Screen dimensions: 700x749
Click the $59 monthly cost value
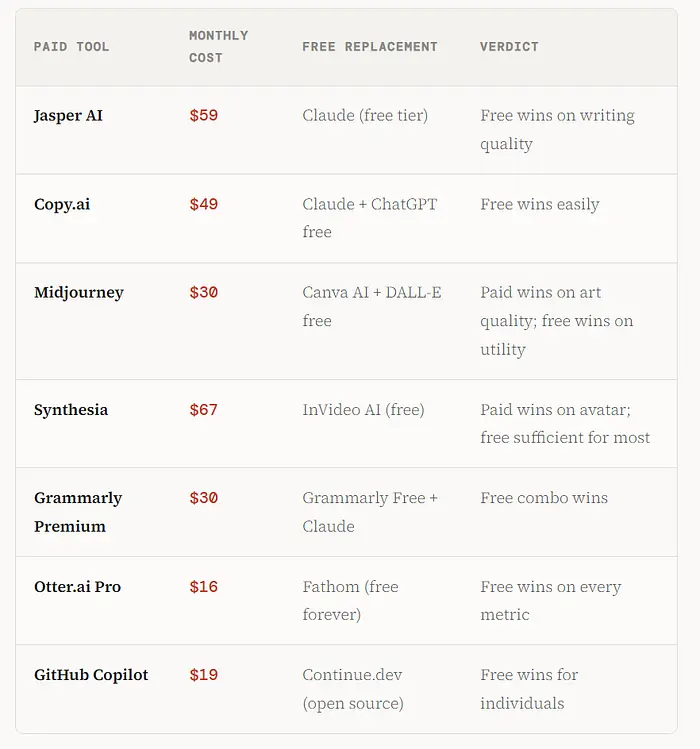tap(204, 116)
